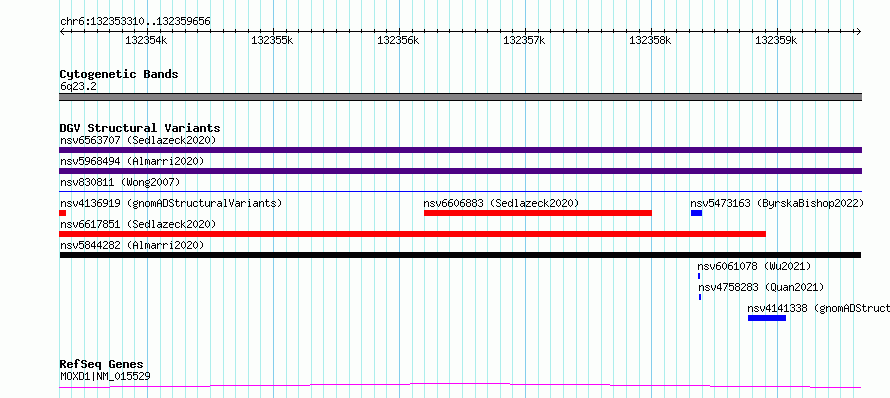Click the tiny blue nsv4758283 (Quan2021) marker
This screenshot has height=398, width=890.
coord(700,297)
